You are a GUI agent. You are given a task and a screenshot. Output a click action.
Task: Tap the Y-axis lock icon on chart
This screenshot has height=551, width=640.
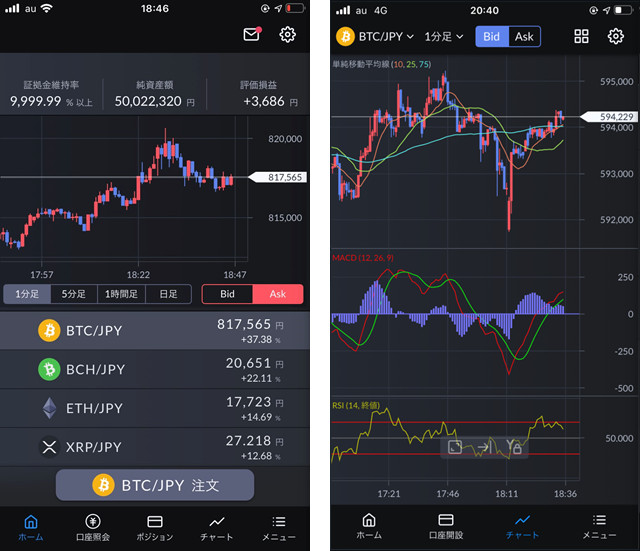coord(514,447)
